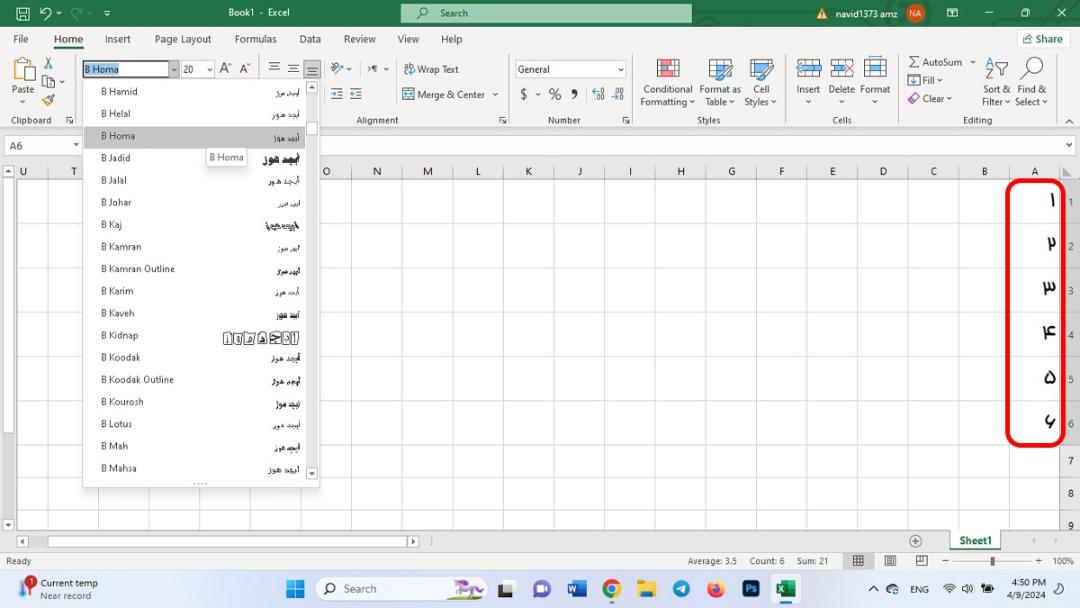Increase font size with larger A
This screenshot has height=608, width=1080.
pyautogui.click(x=225, y=69)
